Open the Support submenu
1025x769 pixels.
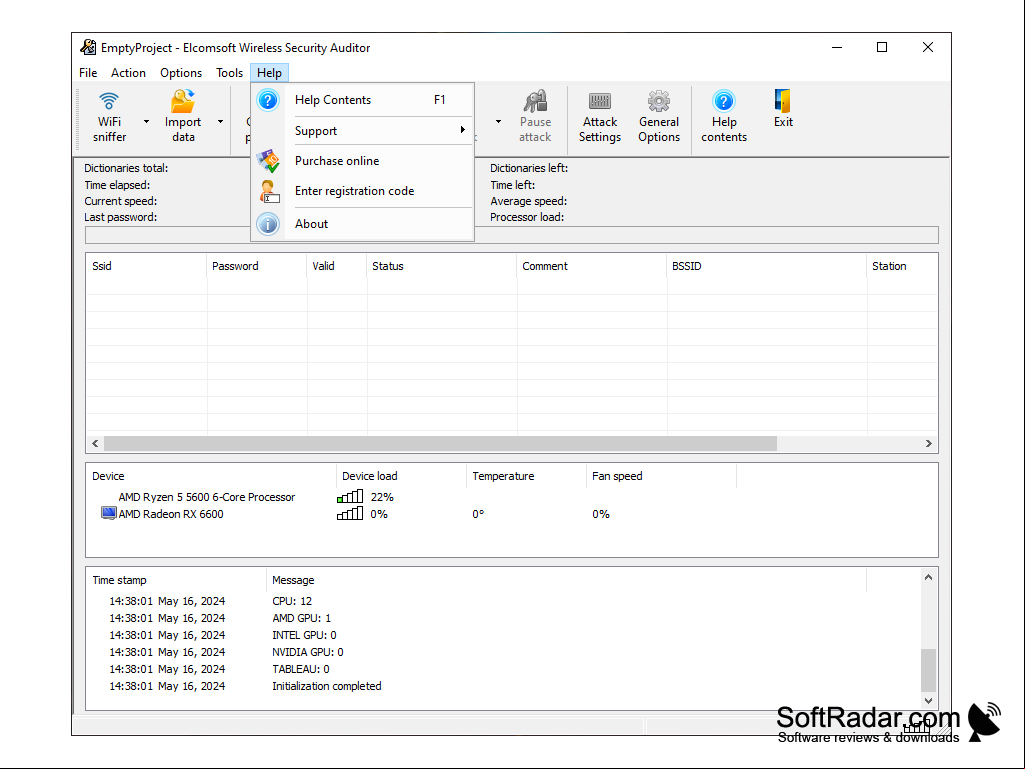(x=362, y=130)
